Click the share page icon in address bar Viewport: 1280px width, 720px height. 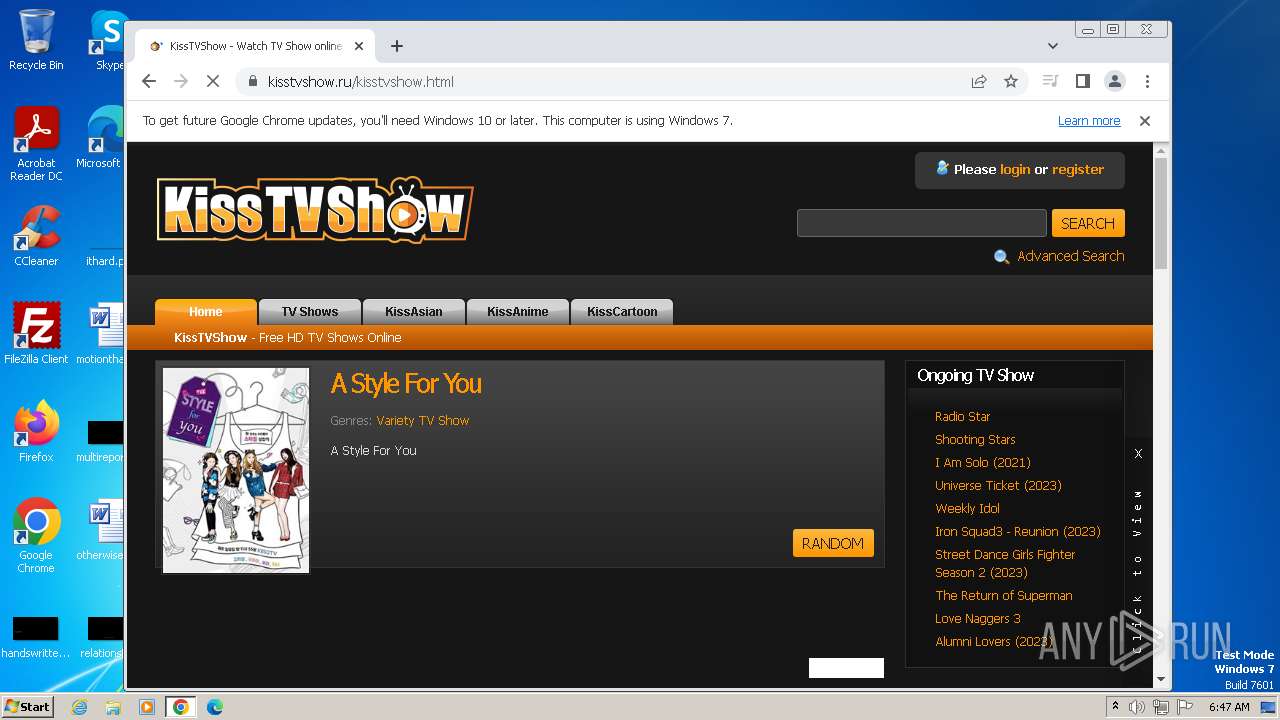(979, 81)
